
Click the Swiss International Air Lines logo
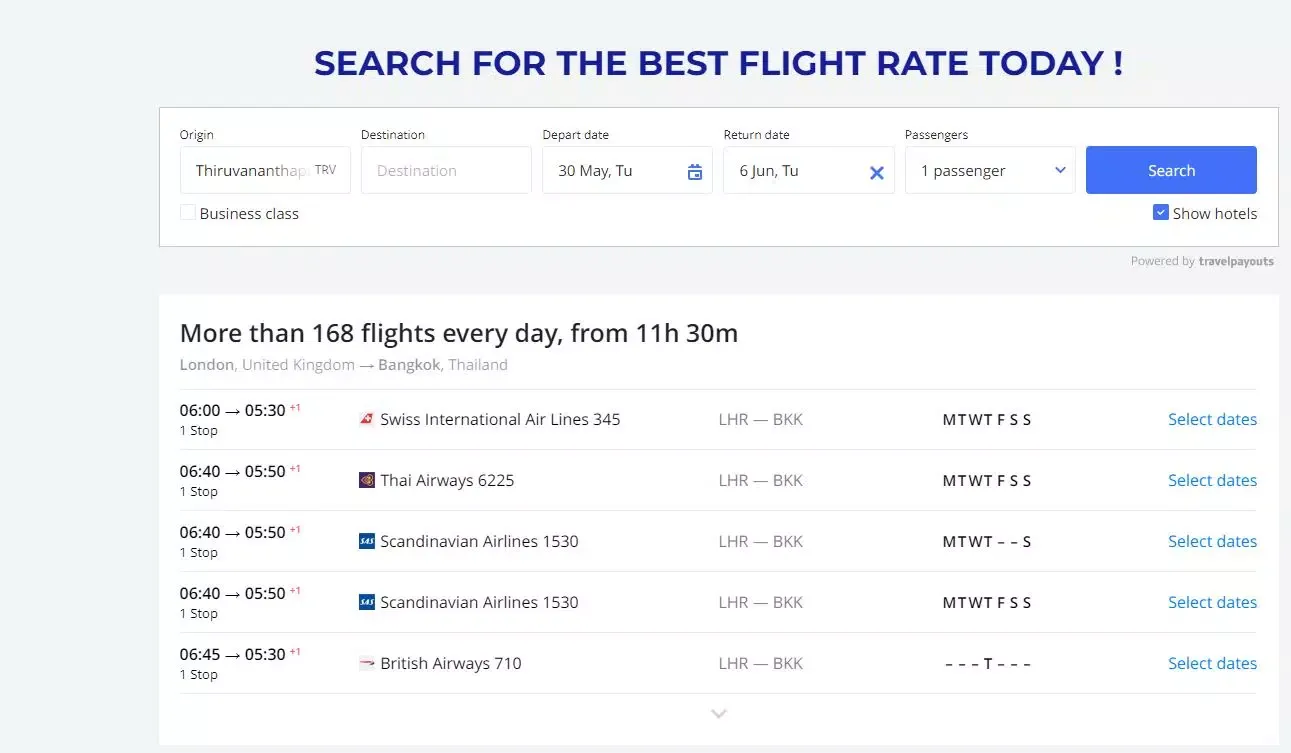pos(367,419)
